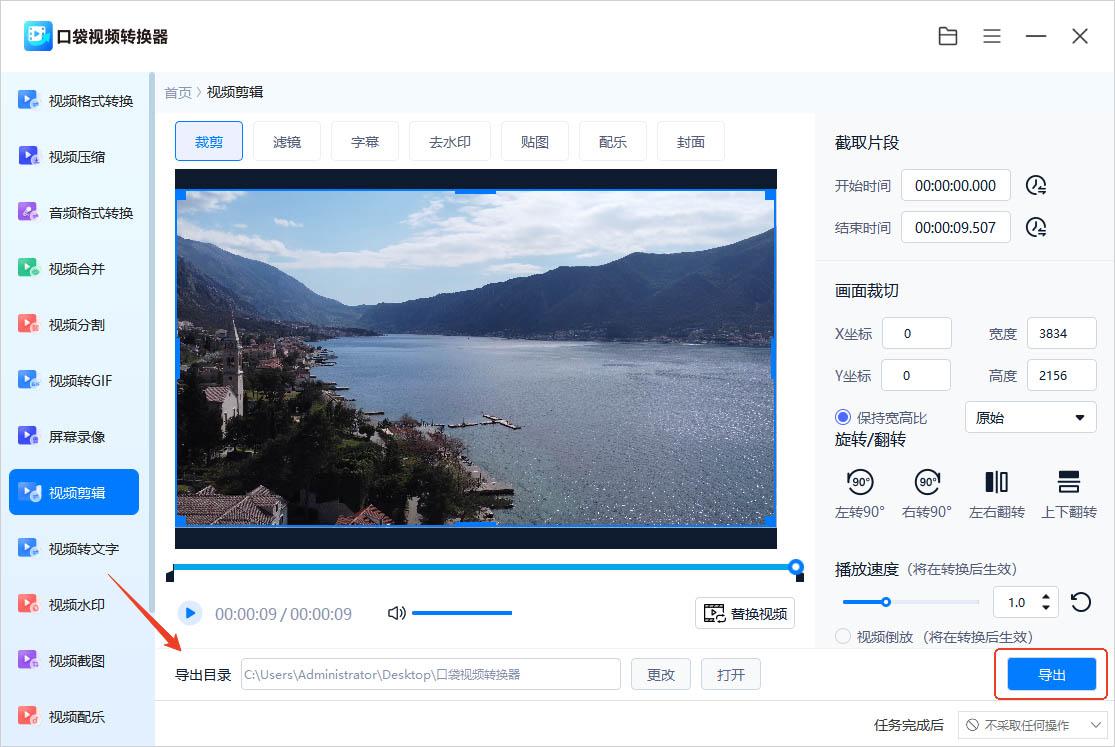The width and height of the screenshot is (1115, 747).
Task: Click the playback speed value field 1.0
Action: [1016, 603]
